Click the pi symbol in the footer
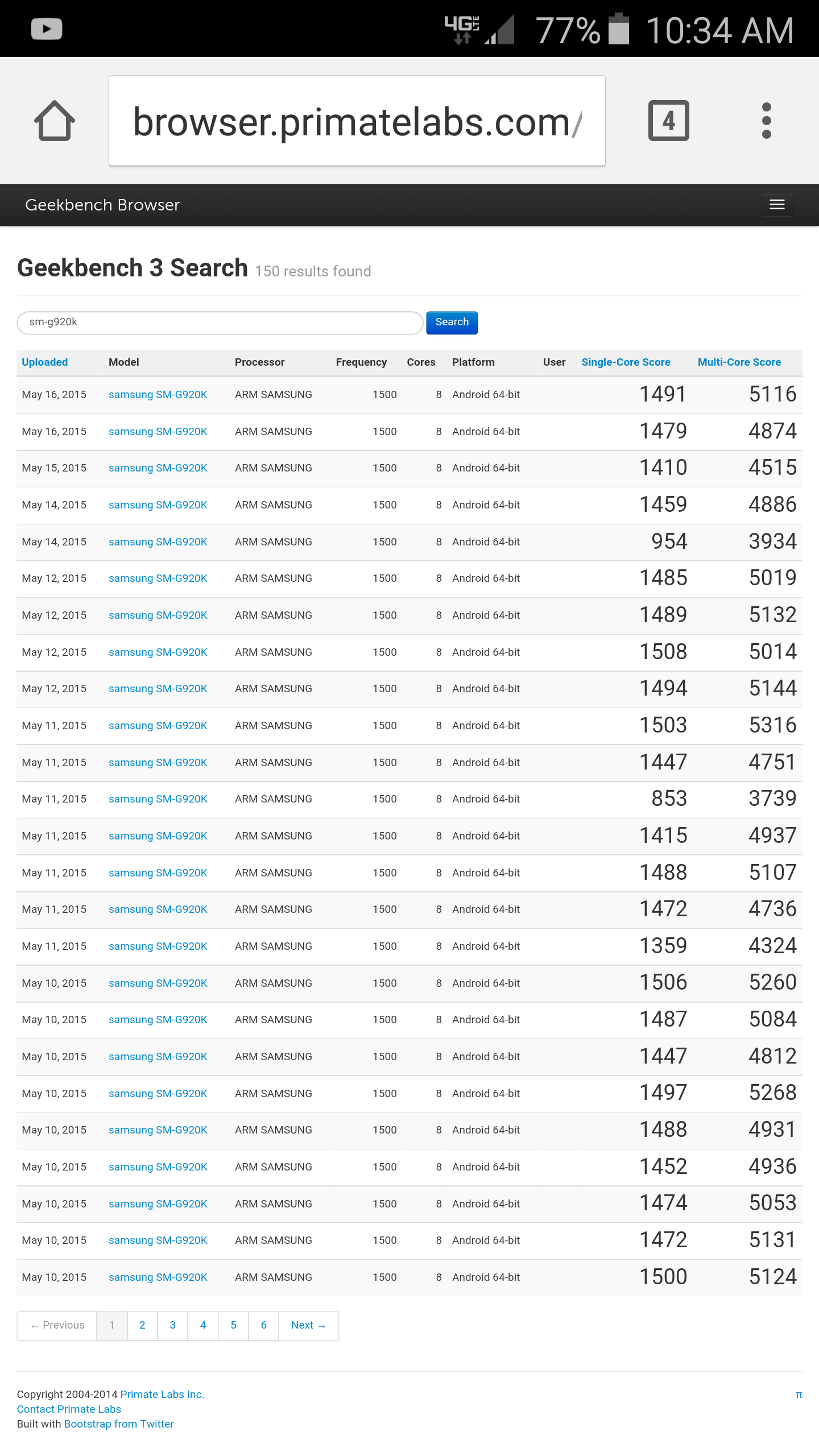 [x=799, y=1394]
